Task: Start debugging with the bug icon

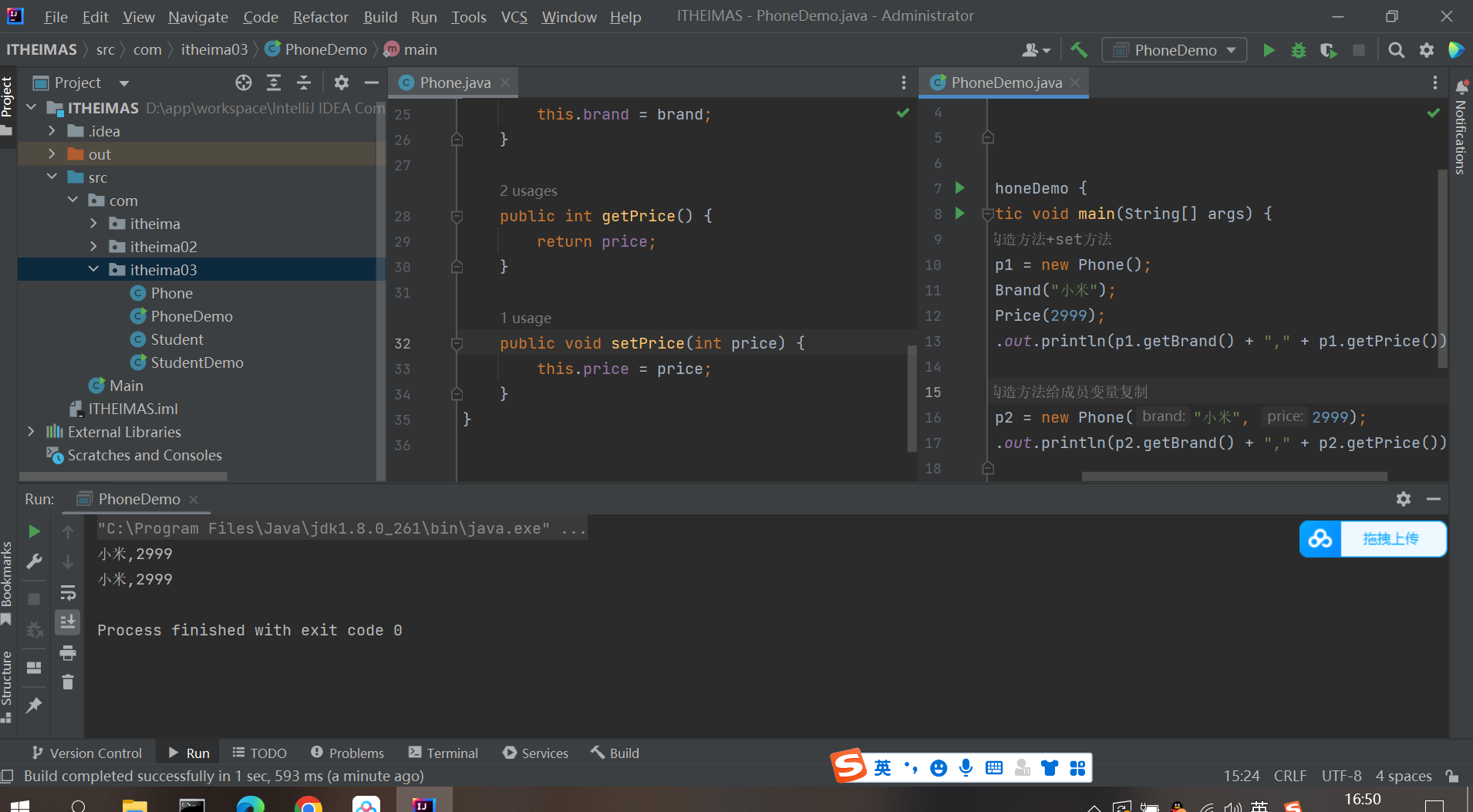Action: (1299, 50)
